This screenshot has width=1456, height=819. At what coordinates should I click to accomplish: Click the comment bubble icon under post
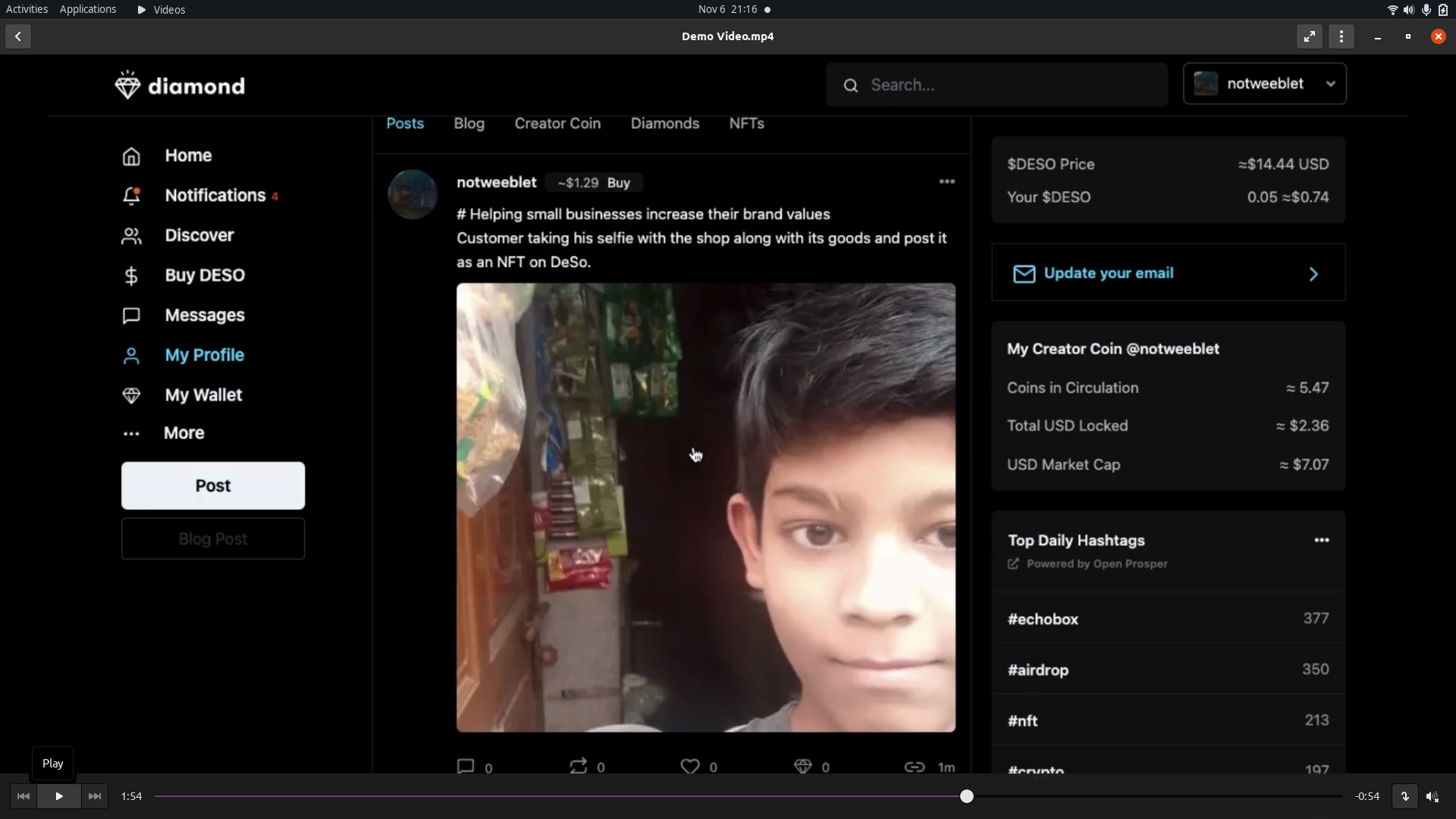pyautogui.click(x=466, y=766)
